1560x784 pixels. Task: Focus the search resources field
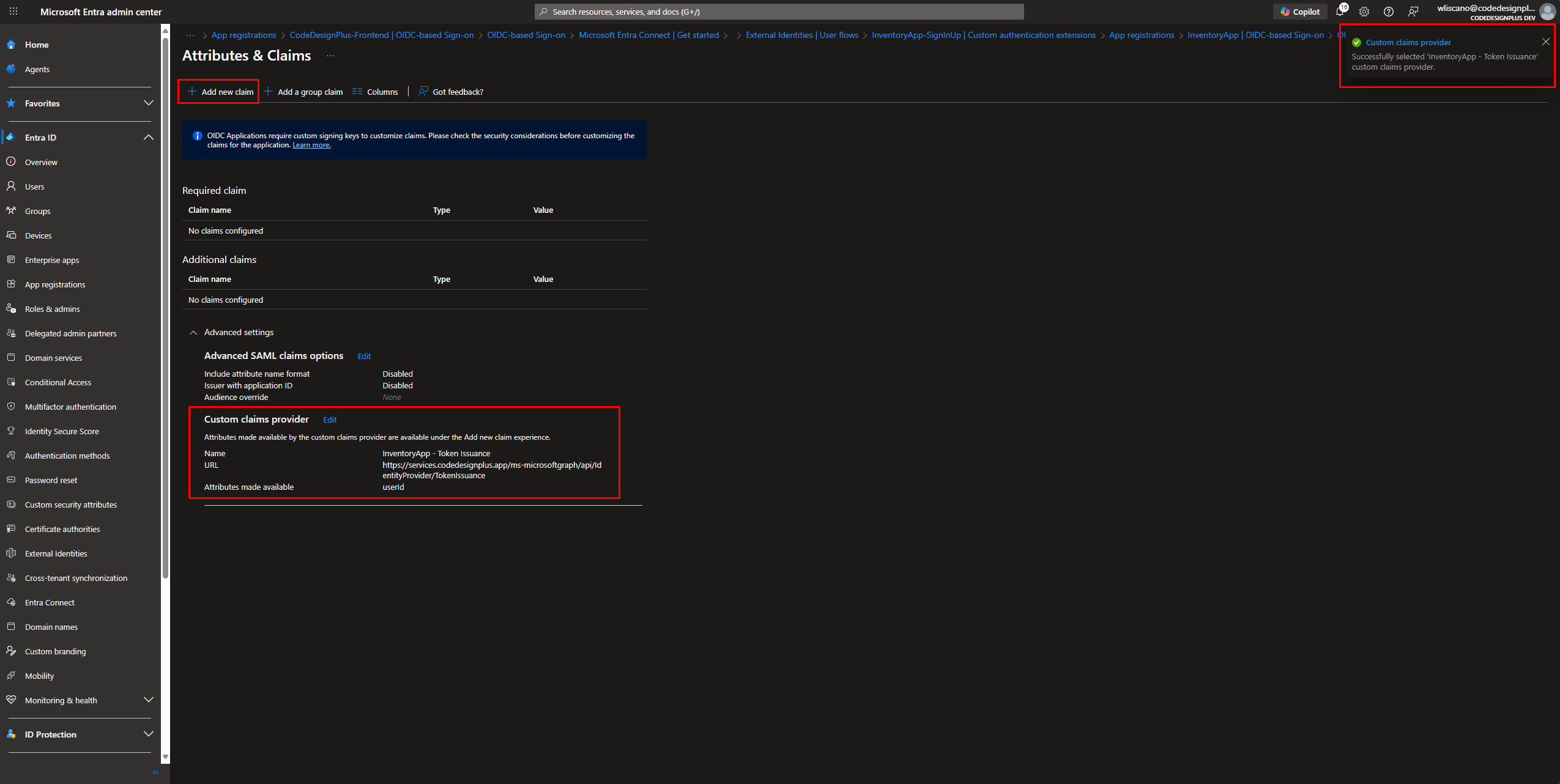779,12
